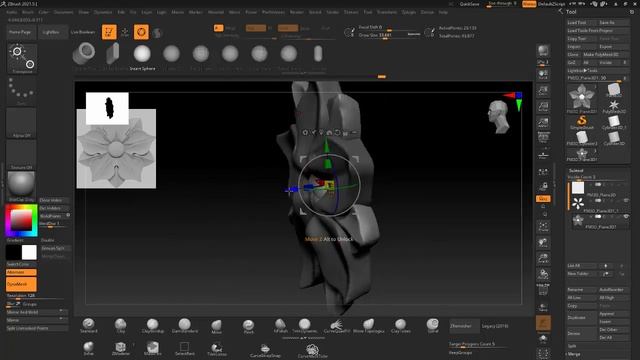Choose the hollow cylinder insert mesh
Viewport: 640px width, 360px height.
[84, 54]
